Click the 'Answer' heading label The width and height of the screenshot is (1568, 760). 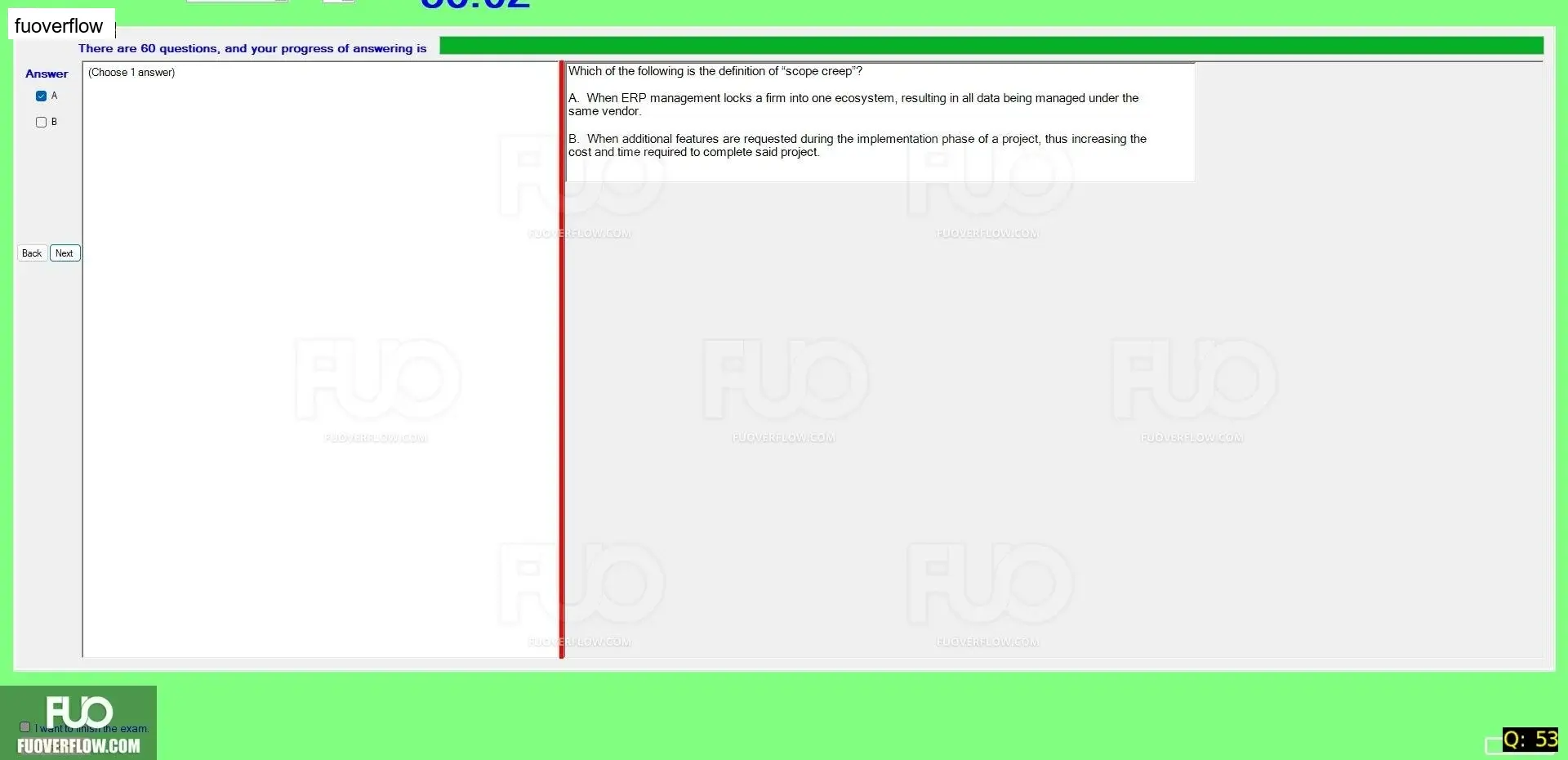[x=47, y=74]
